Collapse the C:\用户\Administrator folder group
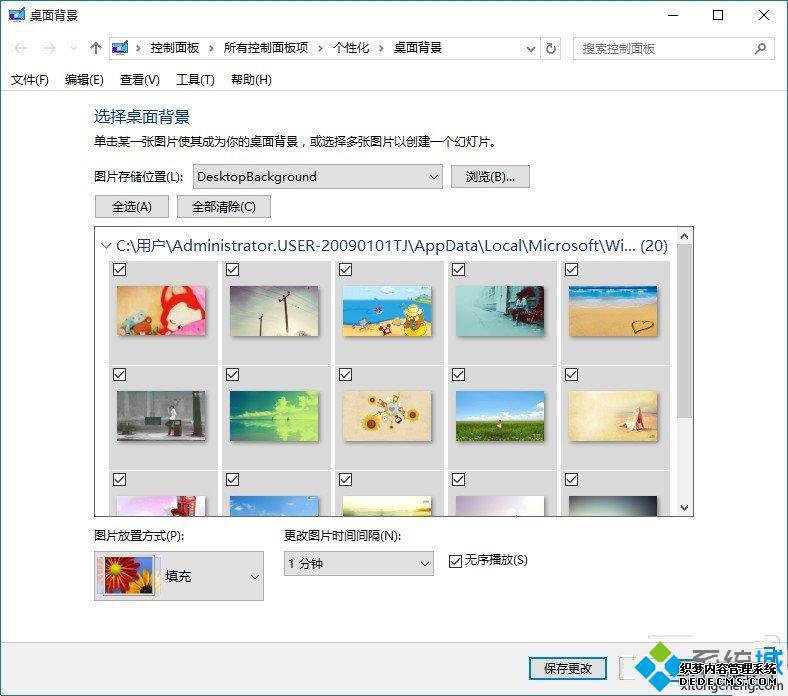Viewport: 788px width, 696px height. click(x=106, y=246)
